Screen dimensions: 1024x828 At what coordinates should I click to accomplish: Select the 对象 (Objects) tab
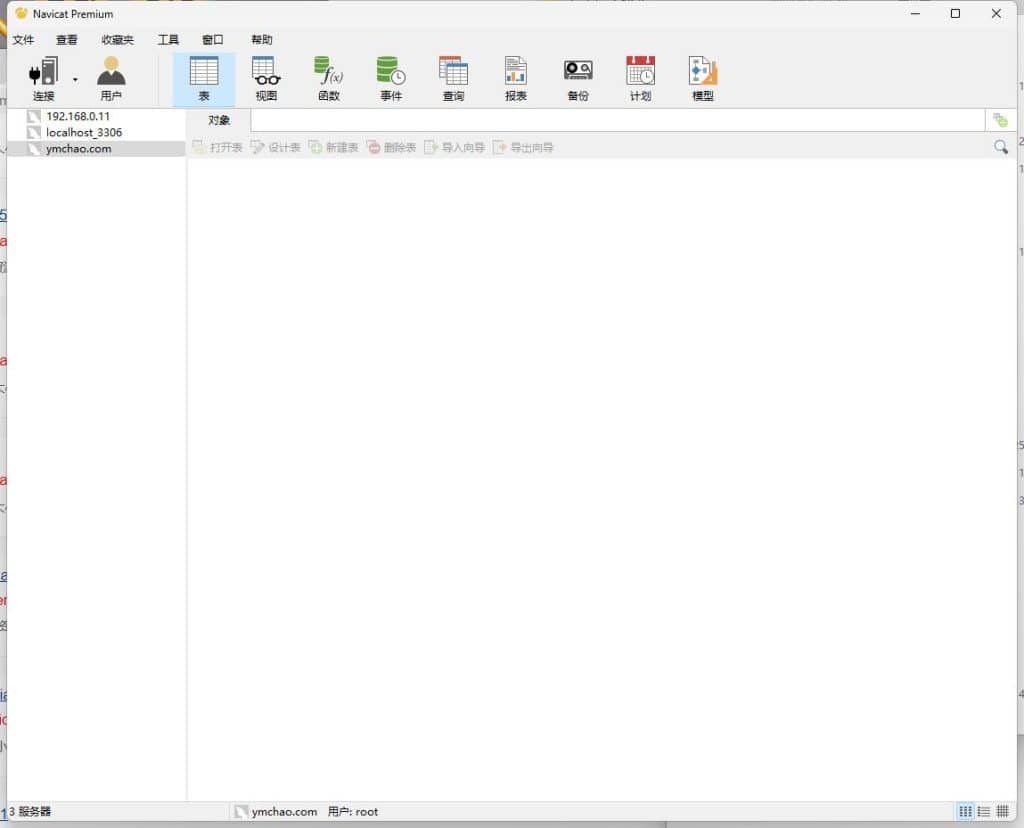(x=219, y=120)
